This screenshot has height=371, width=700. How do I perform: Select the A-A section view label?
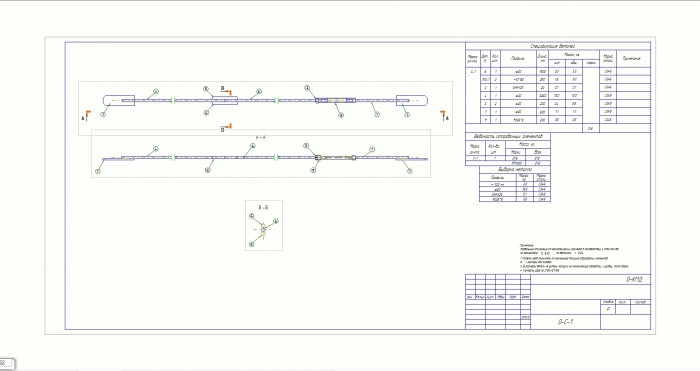[x=261, y=138]
